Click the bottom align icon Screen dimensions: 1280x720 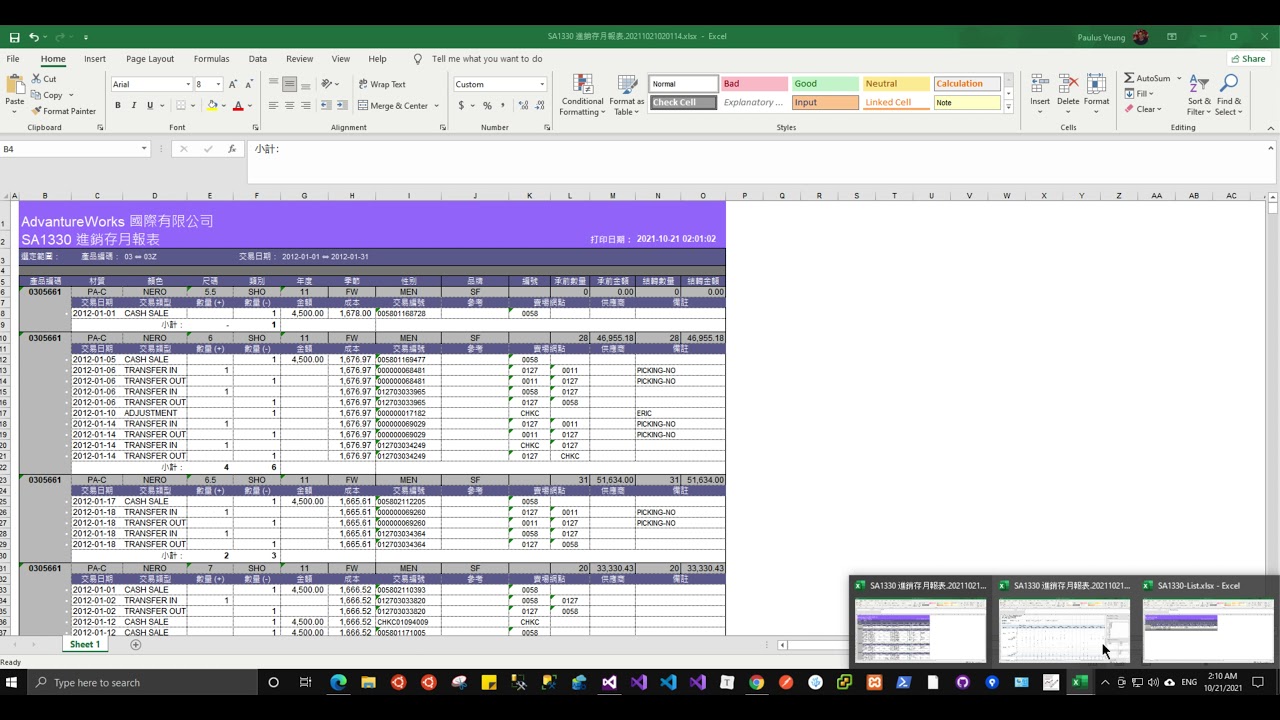(x=305, y=84)
